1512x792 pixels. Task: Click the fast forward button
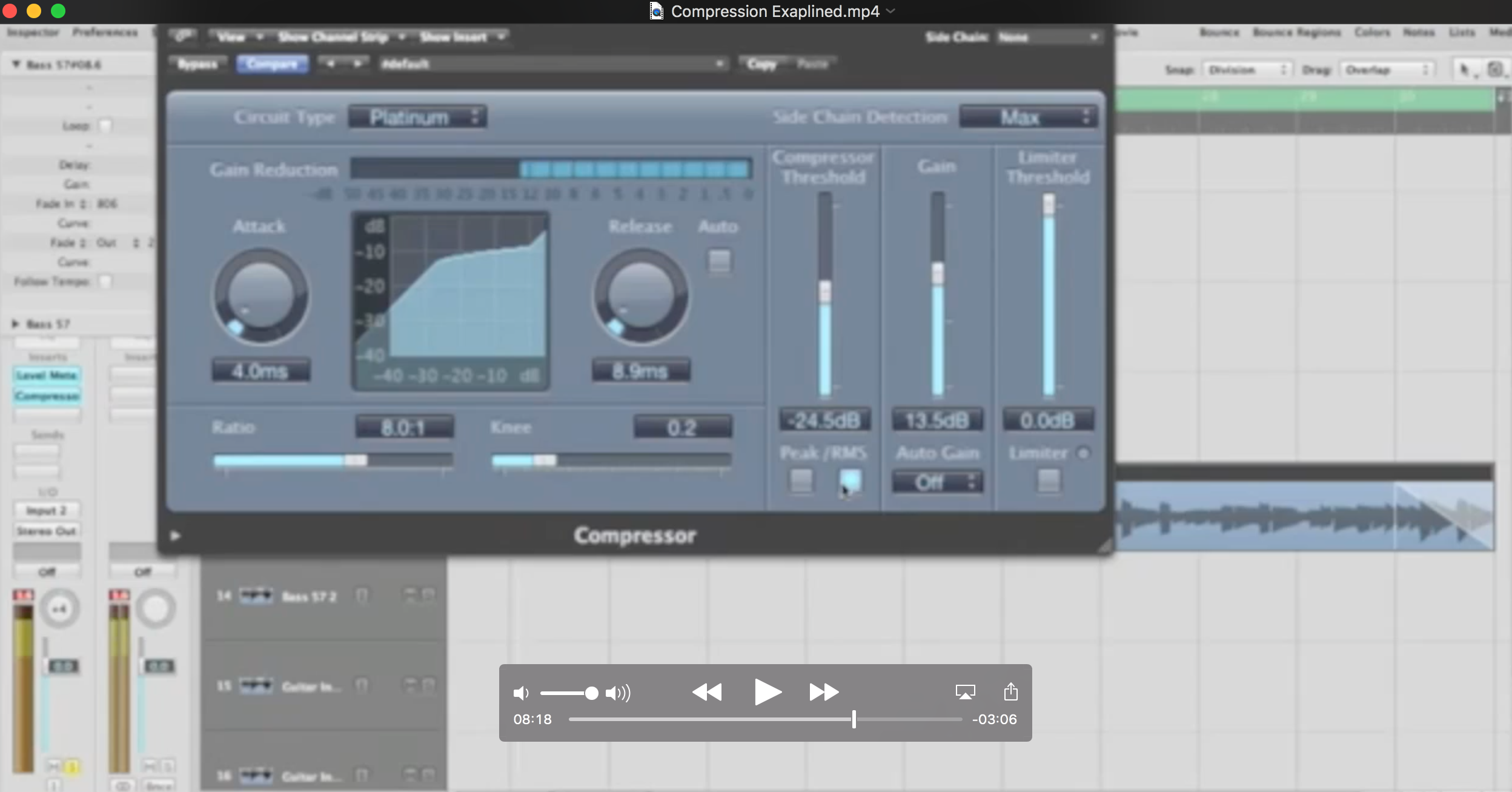(x=824, y=691)
